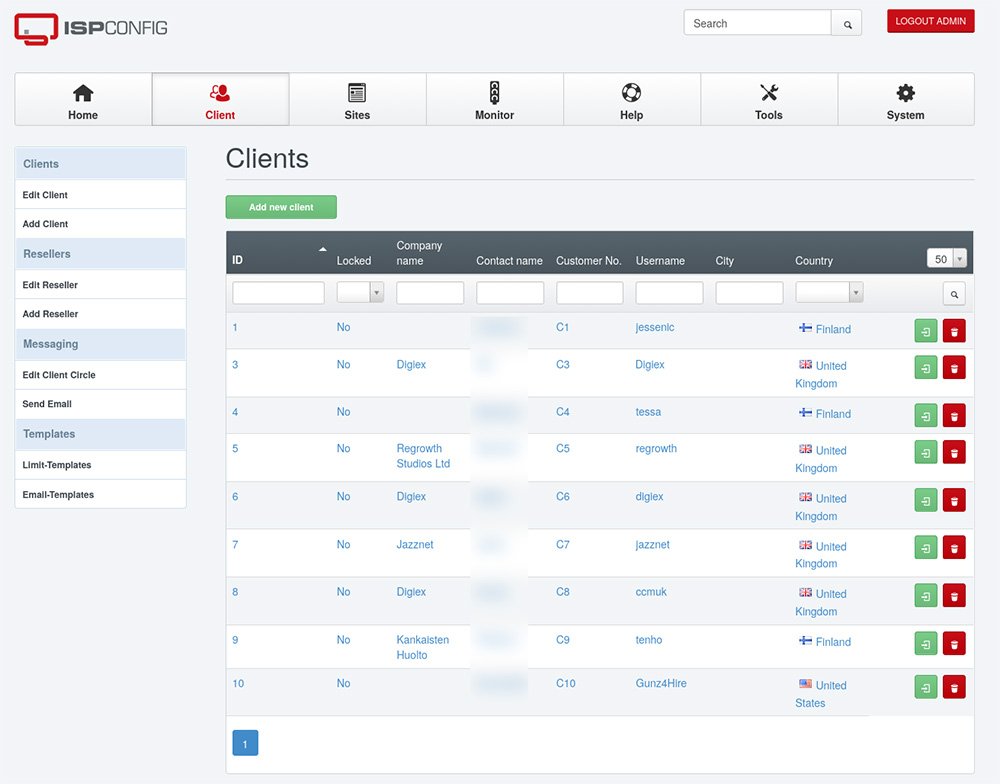Apply table filter with magnifier button
This screenshot has height=784, width=1000.
coord(954,294)
